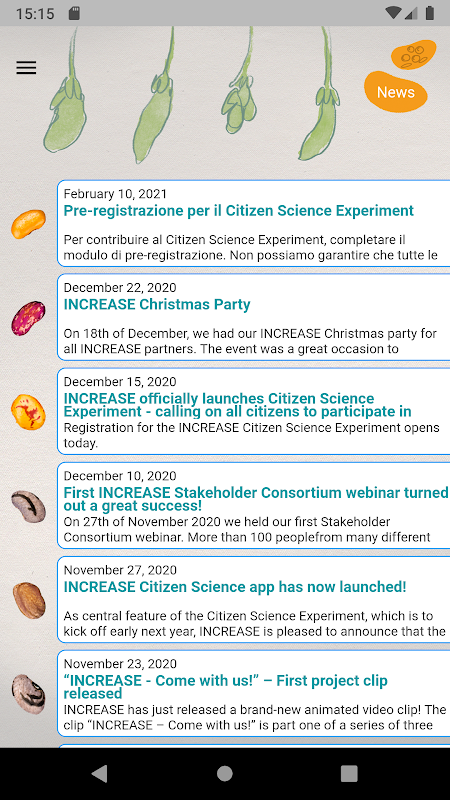
Task: Select the red speckled bean beside Christmas Party
Action: click(x=29, y=318)
